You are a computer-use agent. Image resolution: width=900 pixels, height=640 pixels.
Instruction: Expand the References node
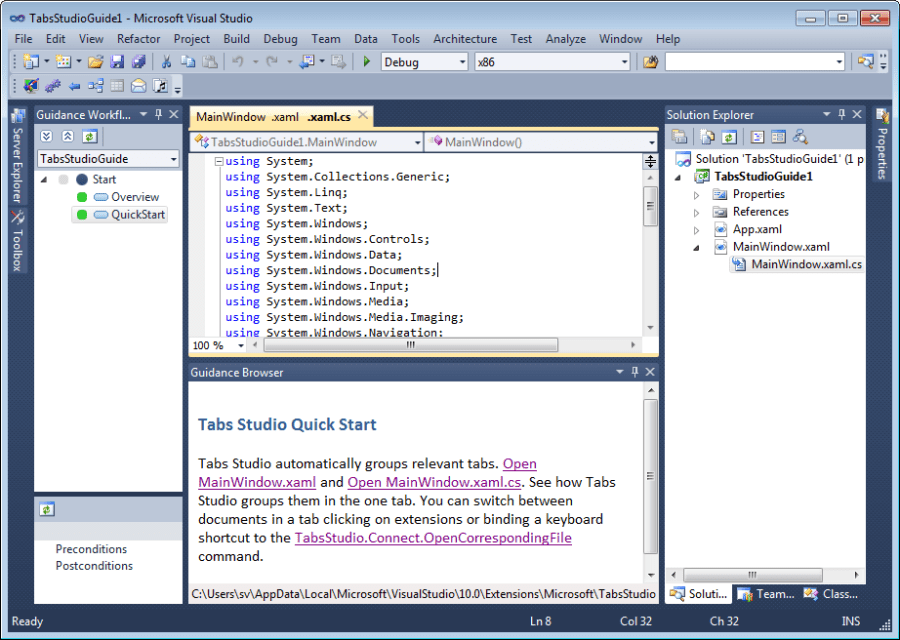[x=698, y=211]
